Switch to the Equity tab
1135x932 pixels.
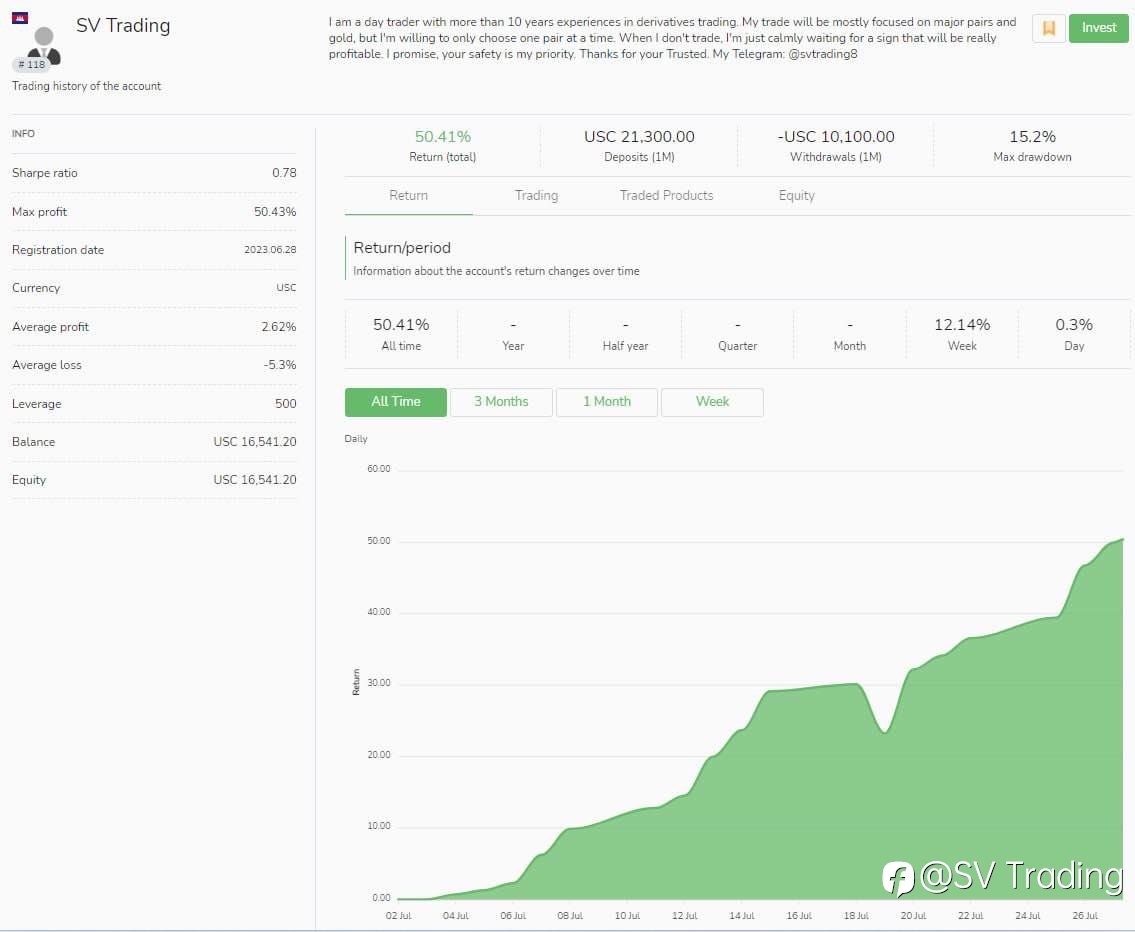796,195
